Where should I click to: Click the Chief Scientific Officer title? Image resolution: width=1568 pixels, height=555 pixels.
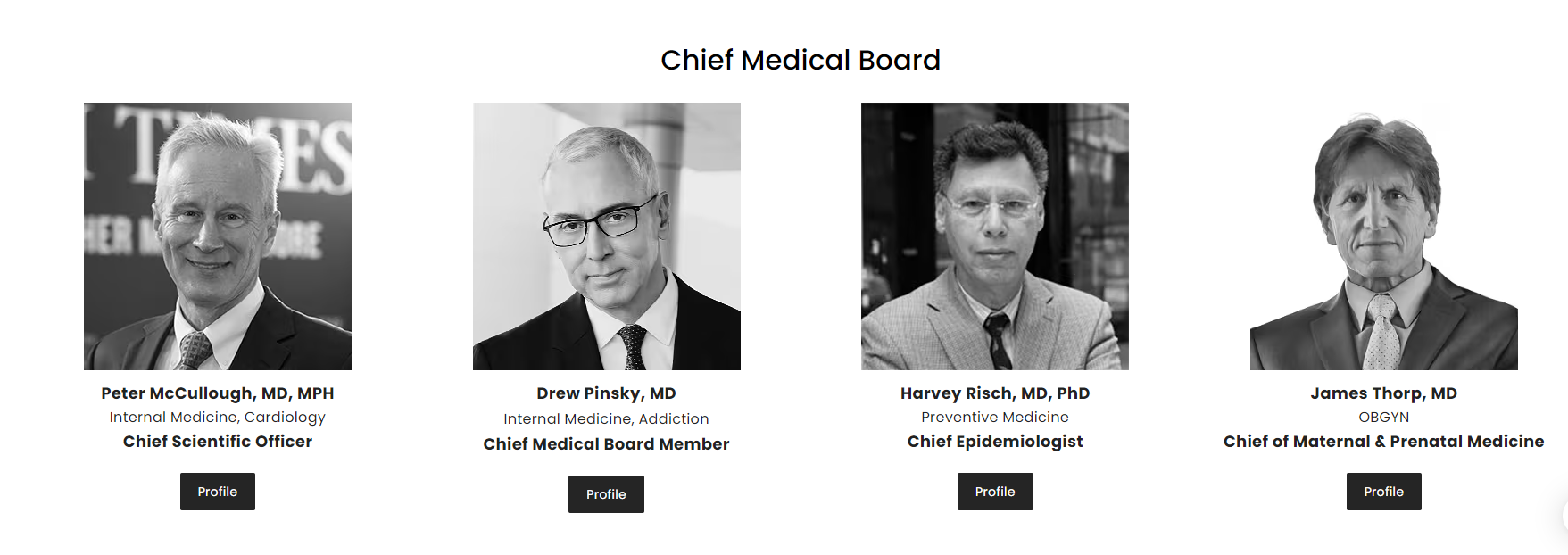(x=218, y=442)
